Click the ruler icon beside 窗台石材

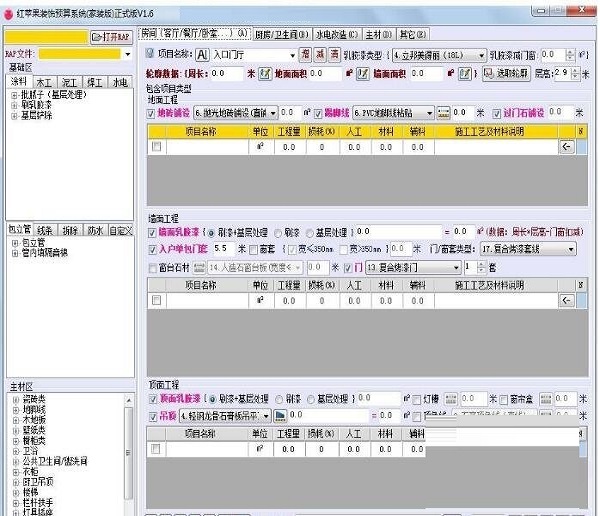tap(199, 268)
